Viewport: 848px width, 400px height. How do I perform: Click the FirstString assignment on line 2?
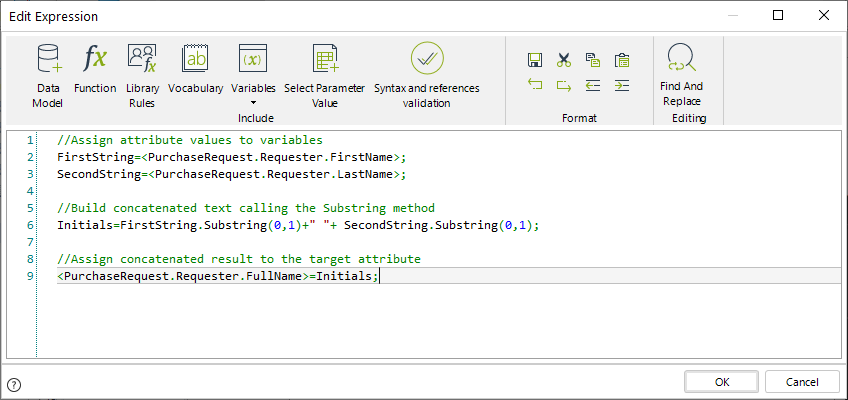pos(231,157)
